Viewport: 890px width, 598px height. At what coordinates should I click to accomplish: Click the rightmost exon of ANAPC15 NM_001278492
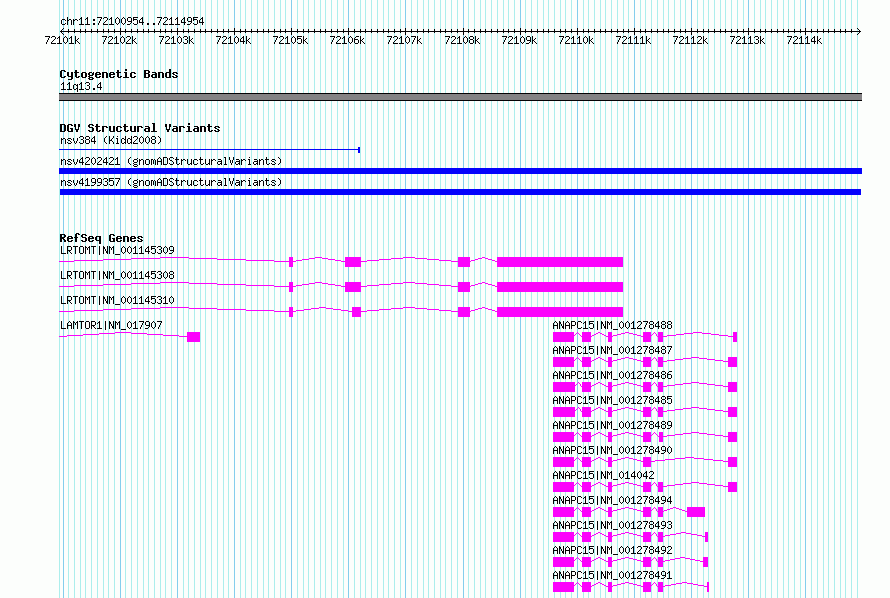pyautogui.click(x=706, y=562)
